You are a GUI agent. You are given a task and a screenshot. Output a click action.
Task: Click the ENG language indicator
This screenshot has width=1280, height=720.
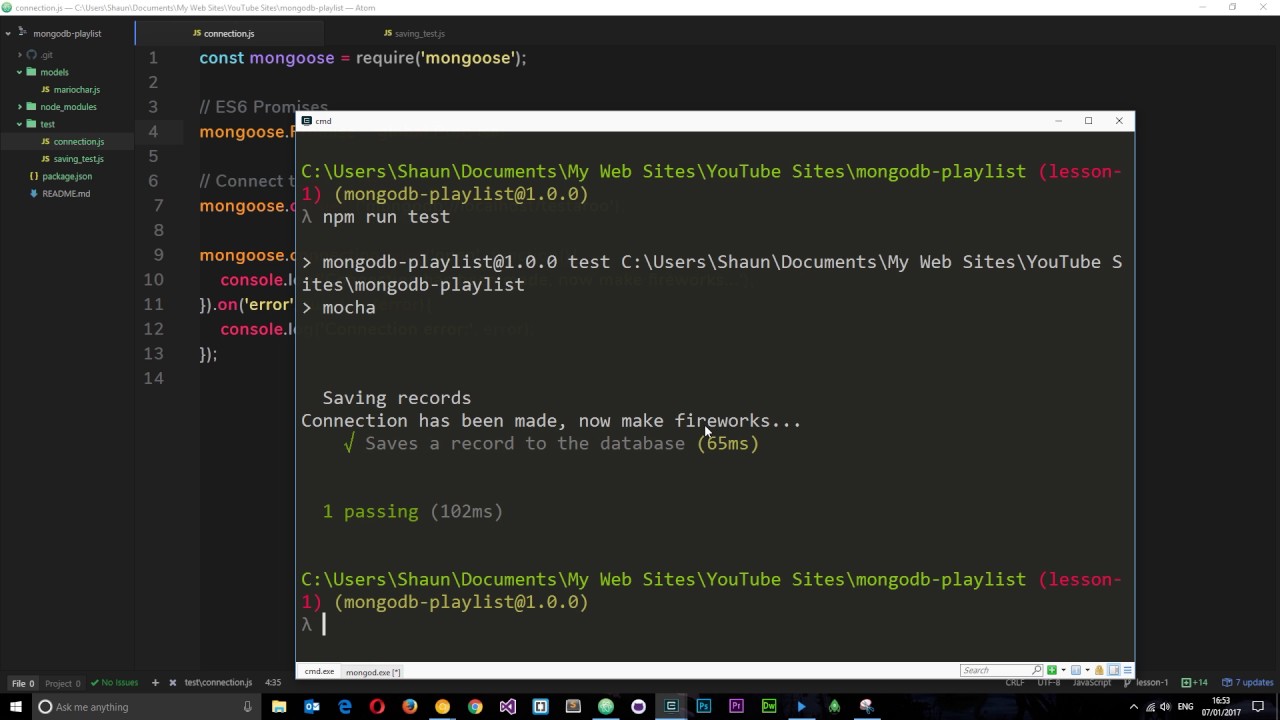pyautogui.click(x=1186, y=707)
